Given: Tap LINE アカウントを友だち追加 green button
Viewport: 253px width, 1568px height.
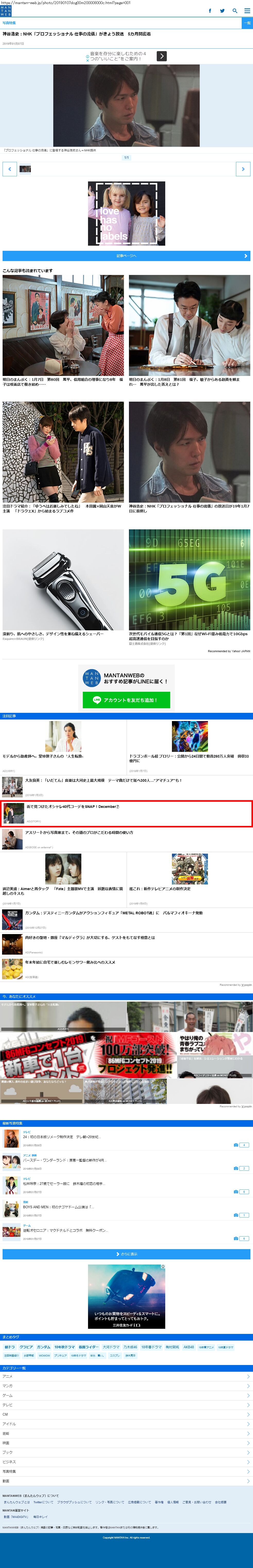Looking at the screenshot, I should [126, 700].
